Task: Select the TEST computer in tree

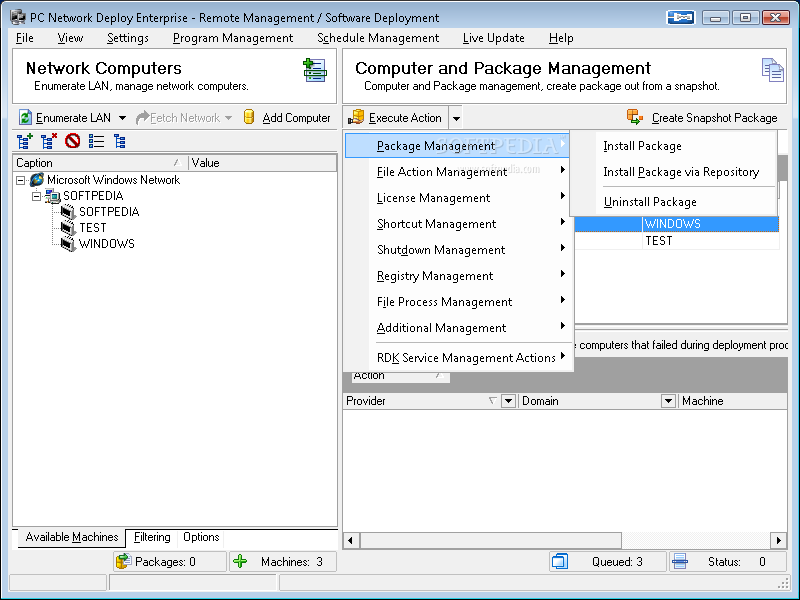Action: click(x=92, y=228)
